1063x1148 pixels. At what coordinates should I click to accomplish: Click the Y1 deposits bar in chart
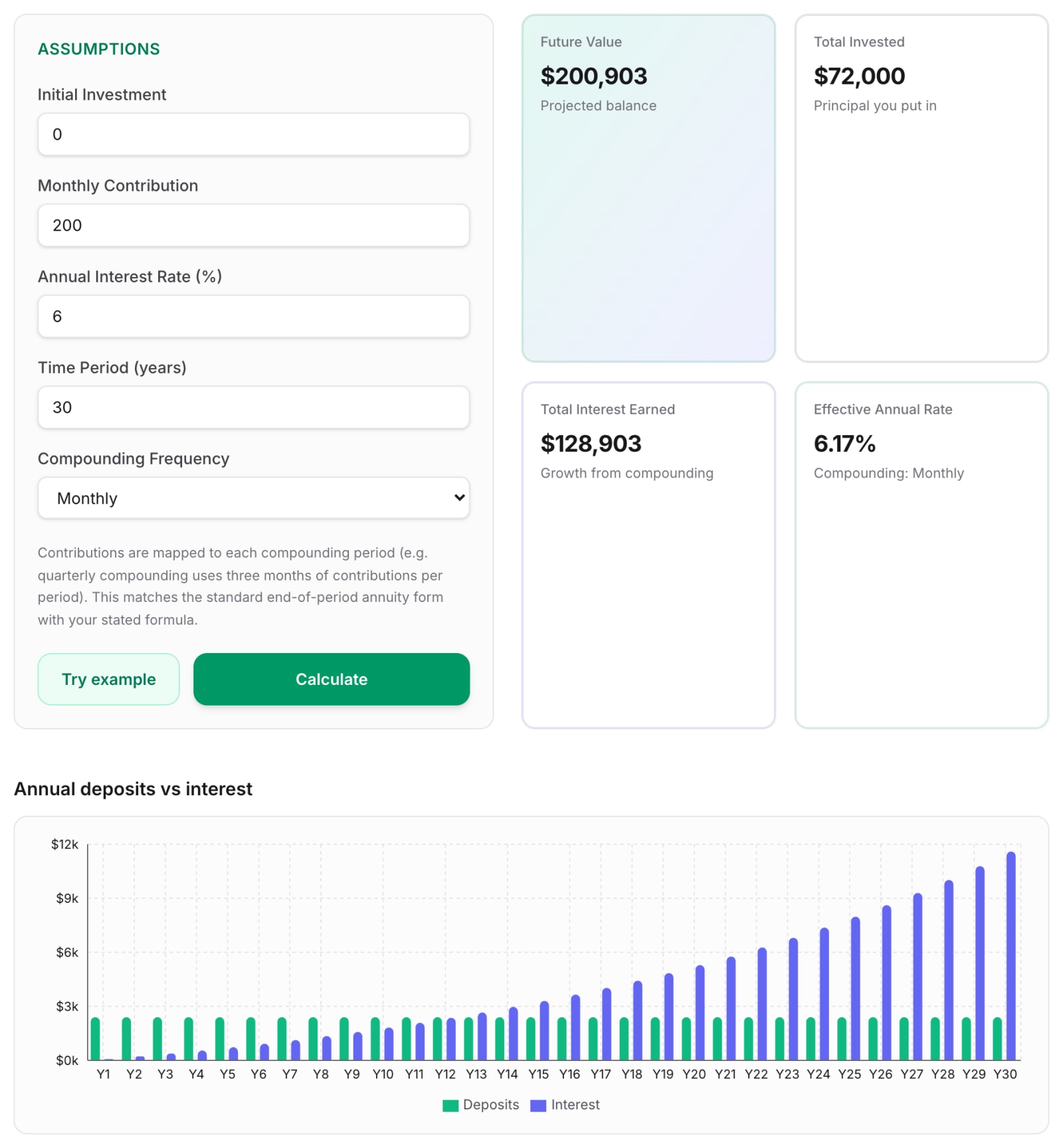click(95, 1039)
